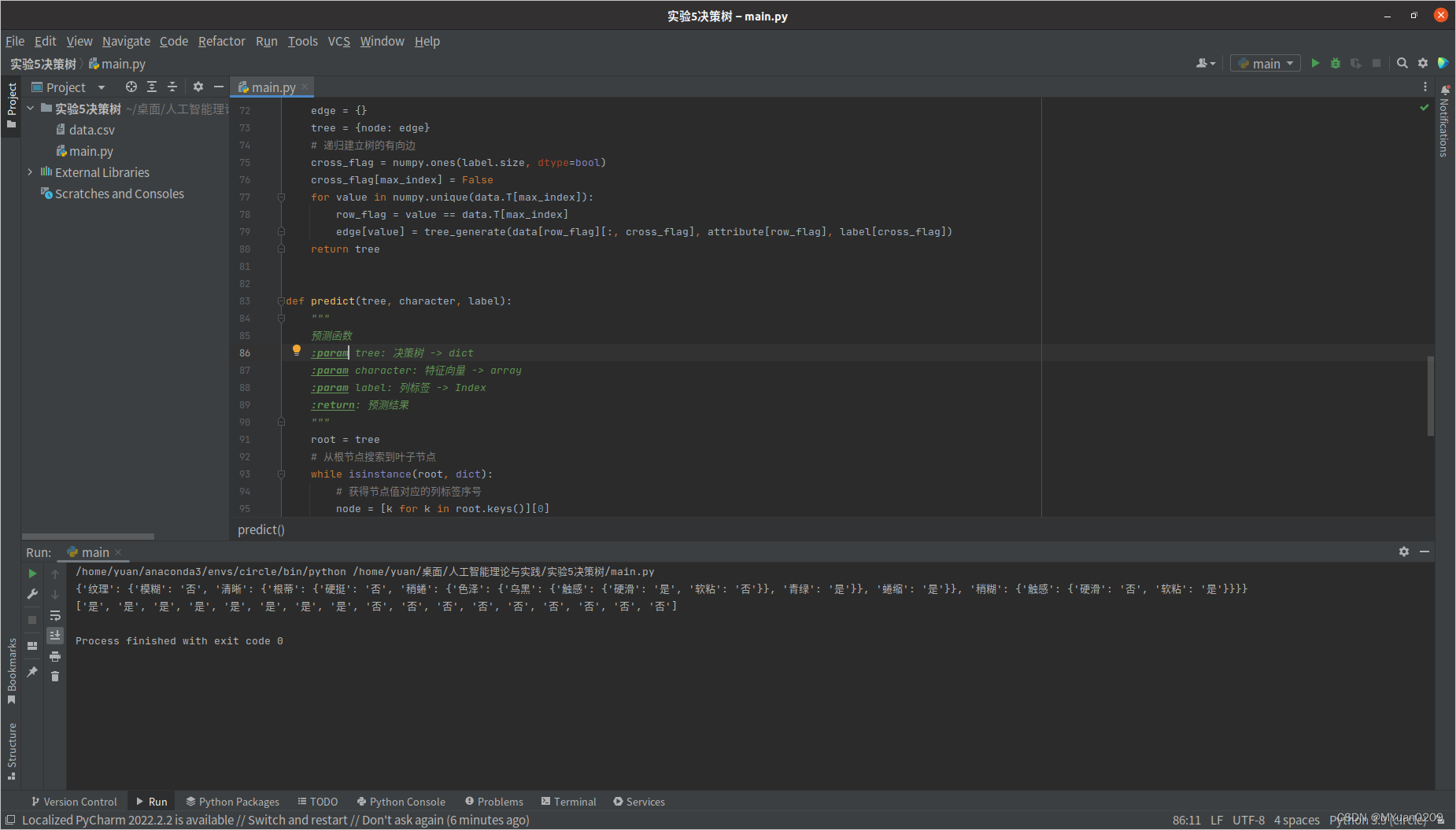Open Python Console tool window
Image resolution: width=1456 pixels, height=830 pixels.
(401, 802)
